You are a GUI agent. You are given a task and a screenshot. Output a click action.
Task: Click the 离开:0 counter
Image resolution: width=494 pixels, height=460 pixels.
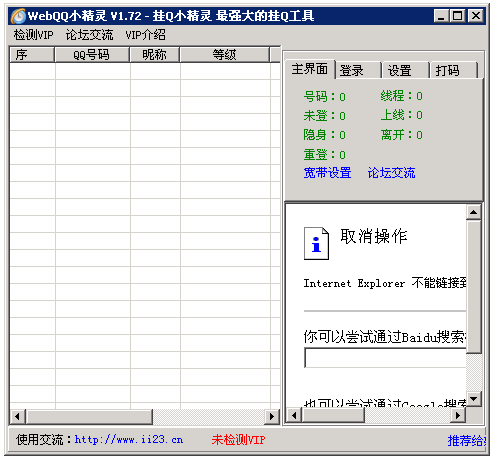point(402,135)
